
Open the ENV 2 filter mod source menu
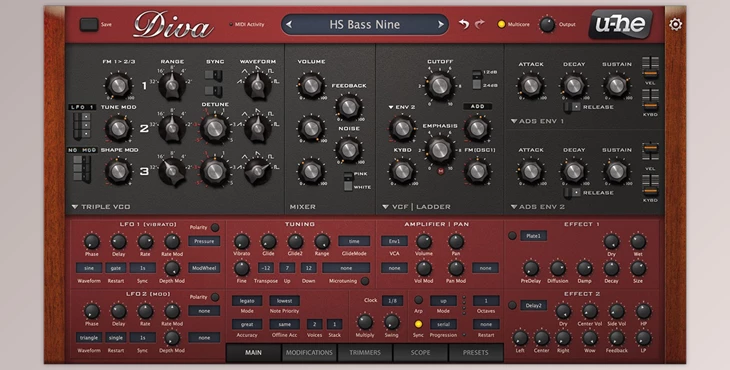click(x=402, y=107)
